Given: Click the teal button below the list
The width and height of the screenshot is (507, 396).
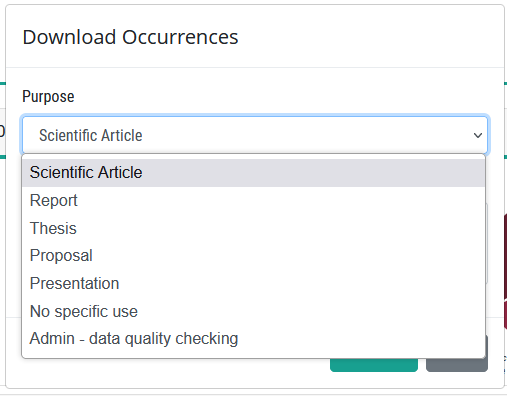Looking at the screenshot, I should pos(374,365).
